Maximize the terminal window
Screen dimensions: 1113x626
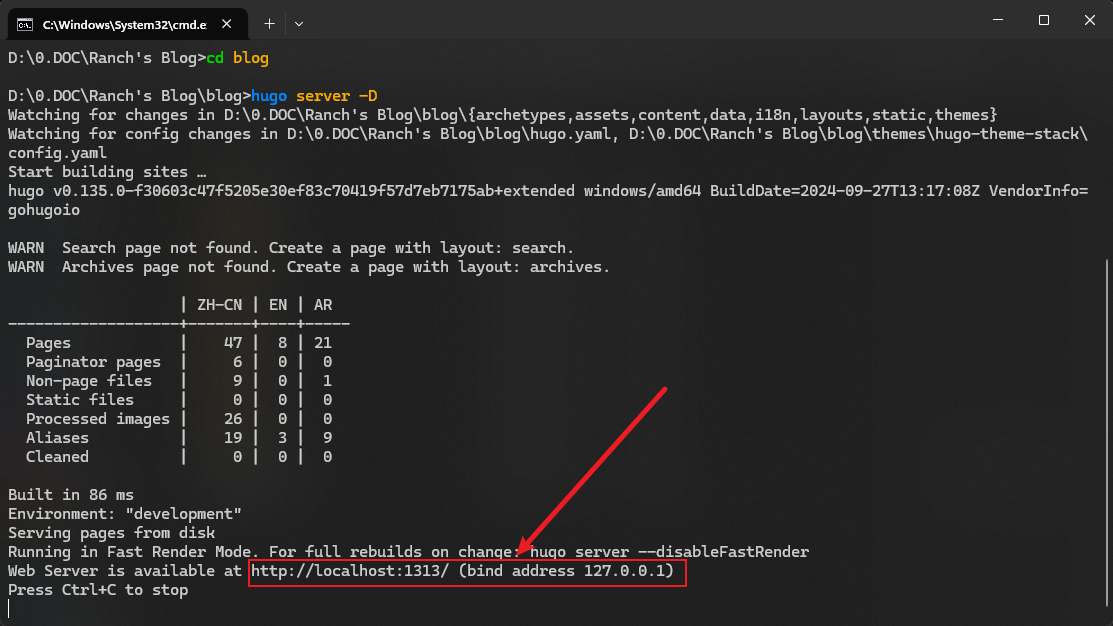point(1043,20)
